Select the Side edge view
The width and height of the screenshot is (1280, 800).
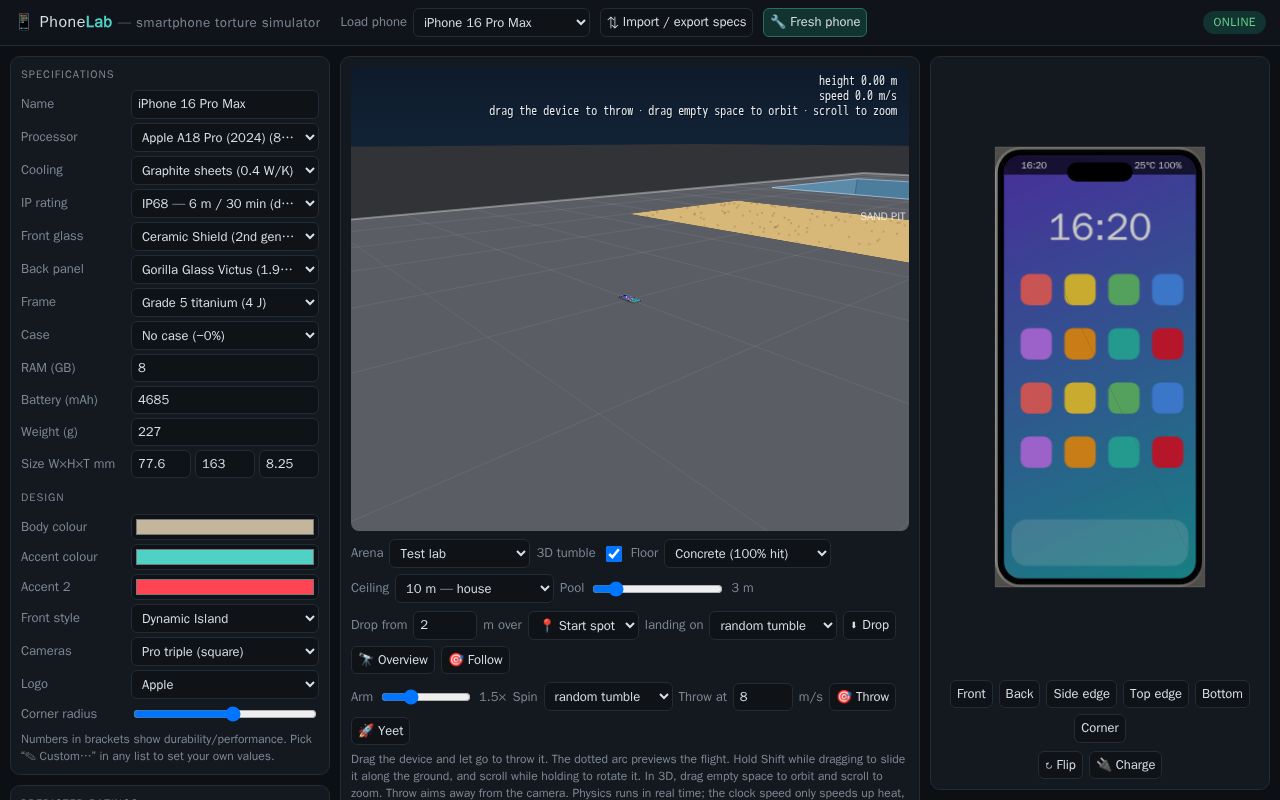1081,694
